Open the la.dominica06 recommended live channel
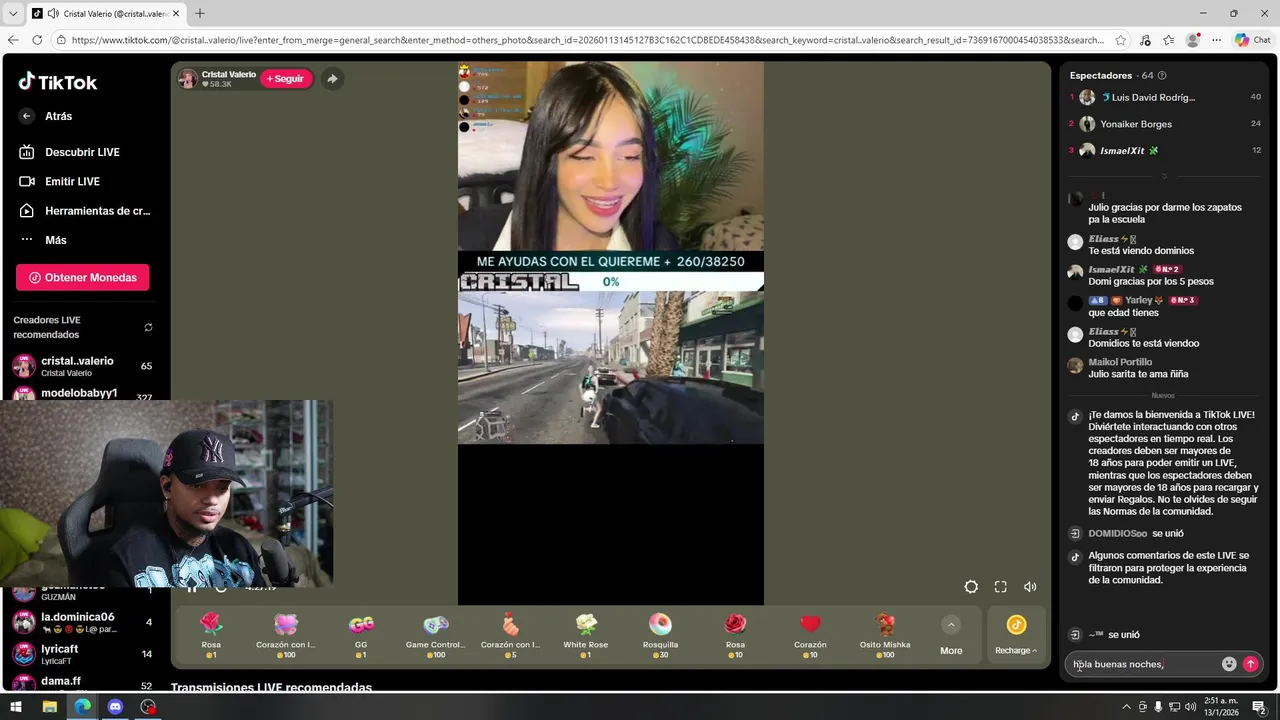Viewport: 1280px width, 720px height. pos(83,622)
